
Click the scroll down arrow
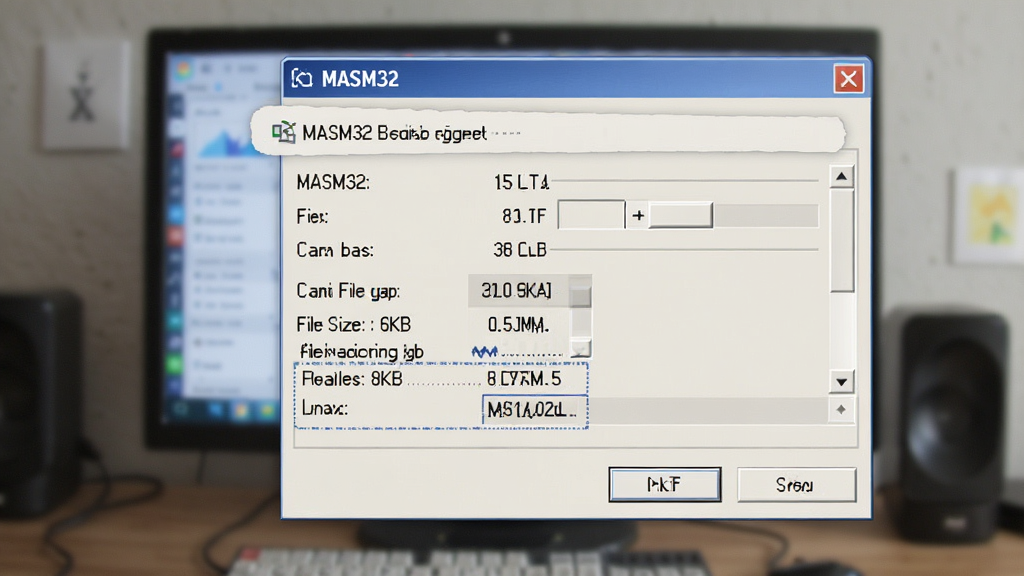(841, 381)
